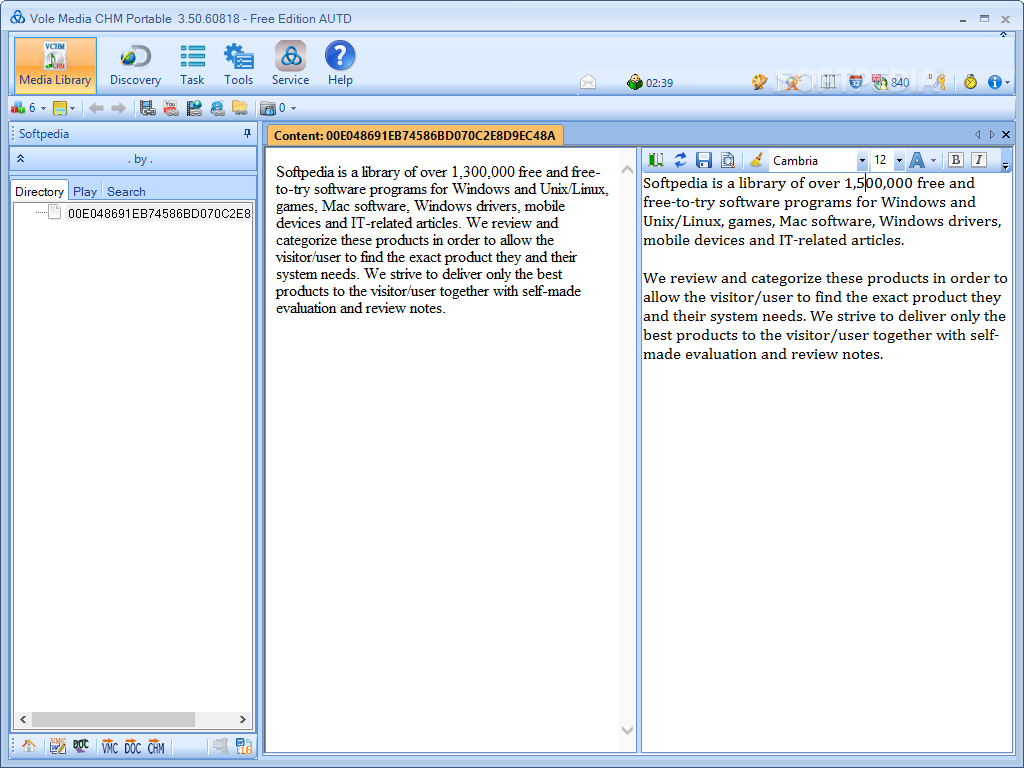
Task: Switch to the Discovery ribbon tab
Action: 135,65
